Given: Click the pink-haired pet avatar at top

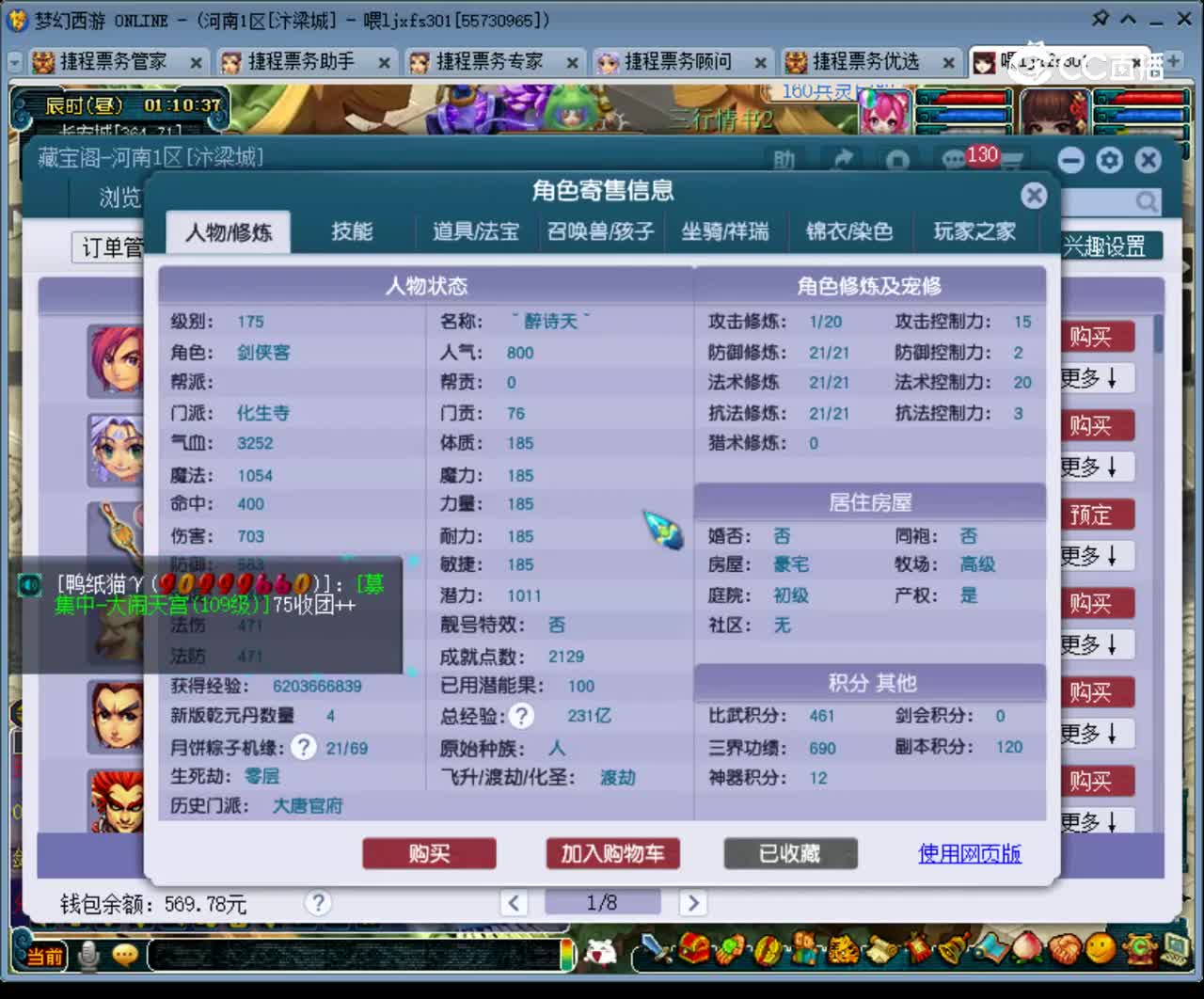Looking at the screenshot, I should pos(885,112).
